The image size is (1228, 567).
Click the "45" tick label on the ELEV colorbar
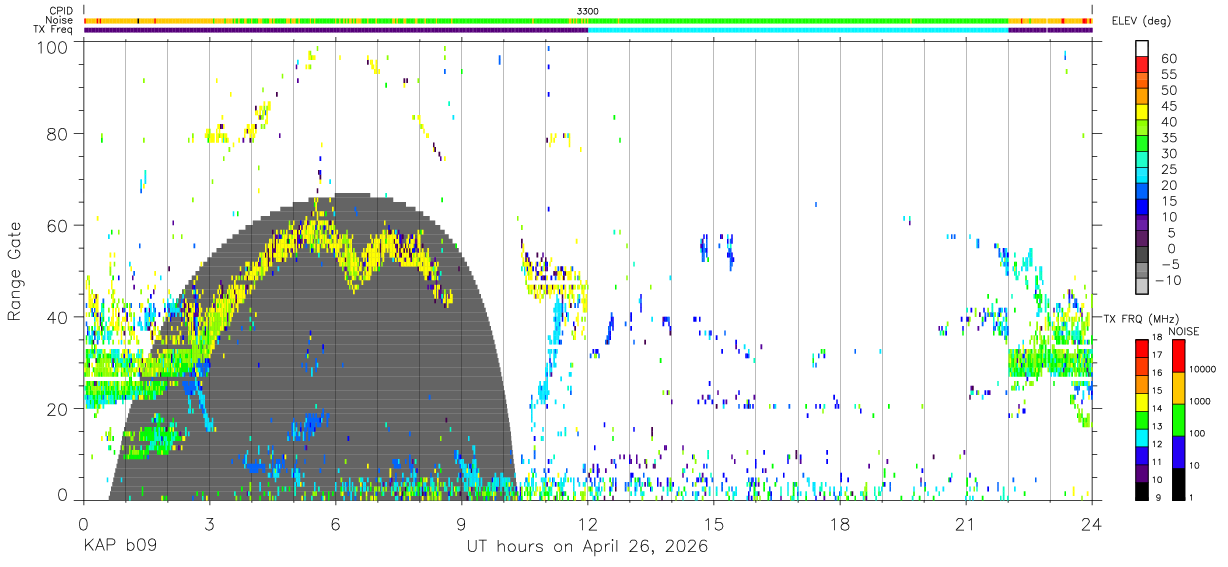(x=1169, y=106)
